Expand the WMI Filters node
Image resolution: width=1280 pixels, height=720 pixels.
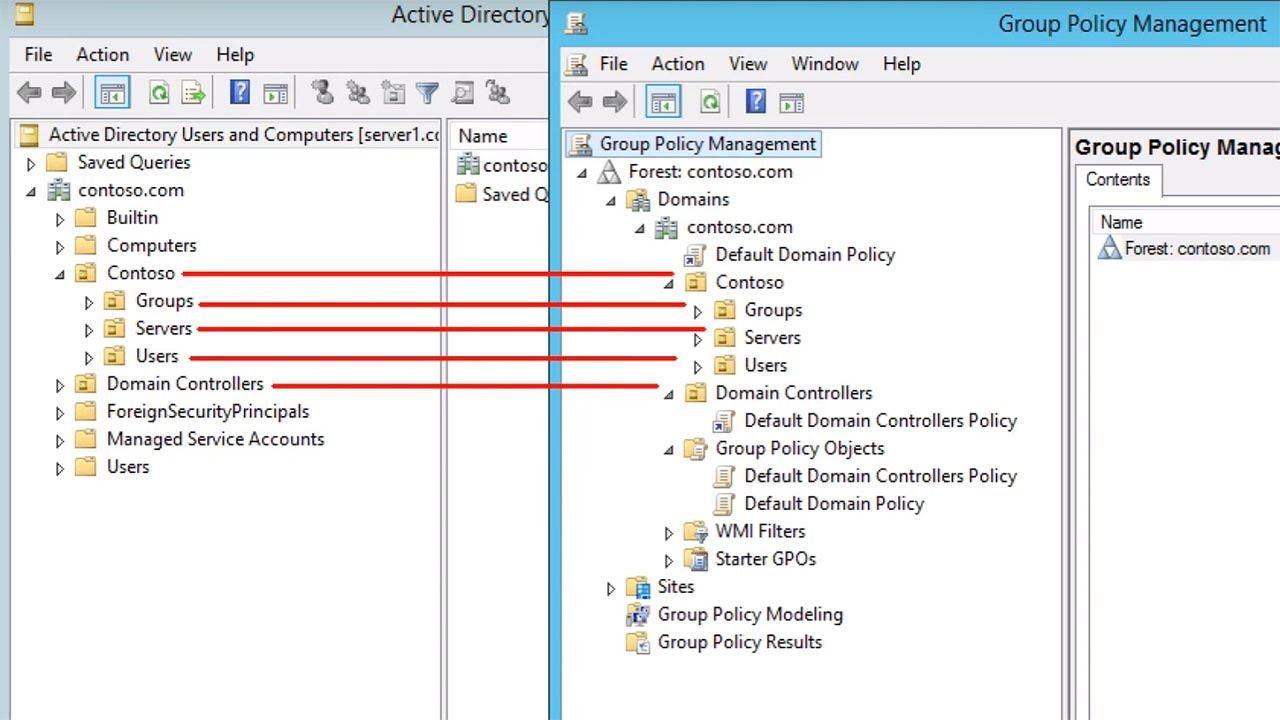(669, 533)
